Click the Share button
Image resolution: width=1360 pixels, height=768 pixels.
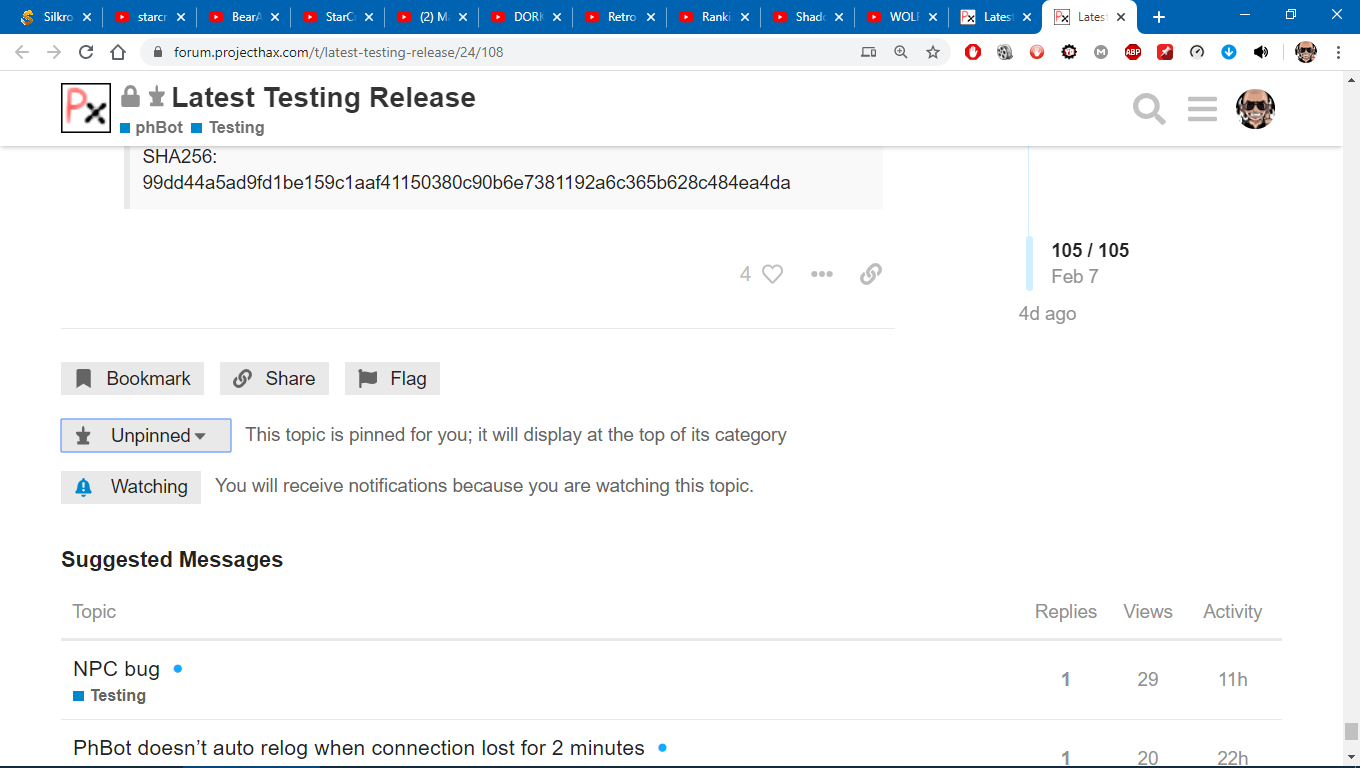point(274,379)
